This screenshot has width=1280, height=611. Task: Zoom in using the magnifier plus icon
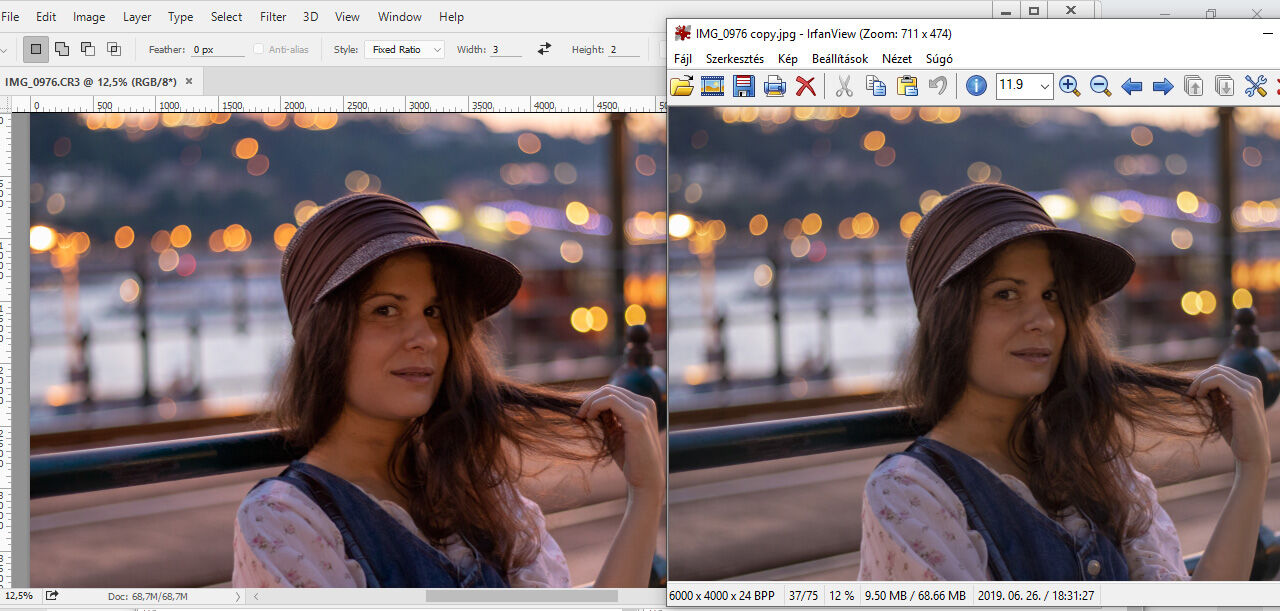(x=1069, y=86)
